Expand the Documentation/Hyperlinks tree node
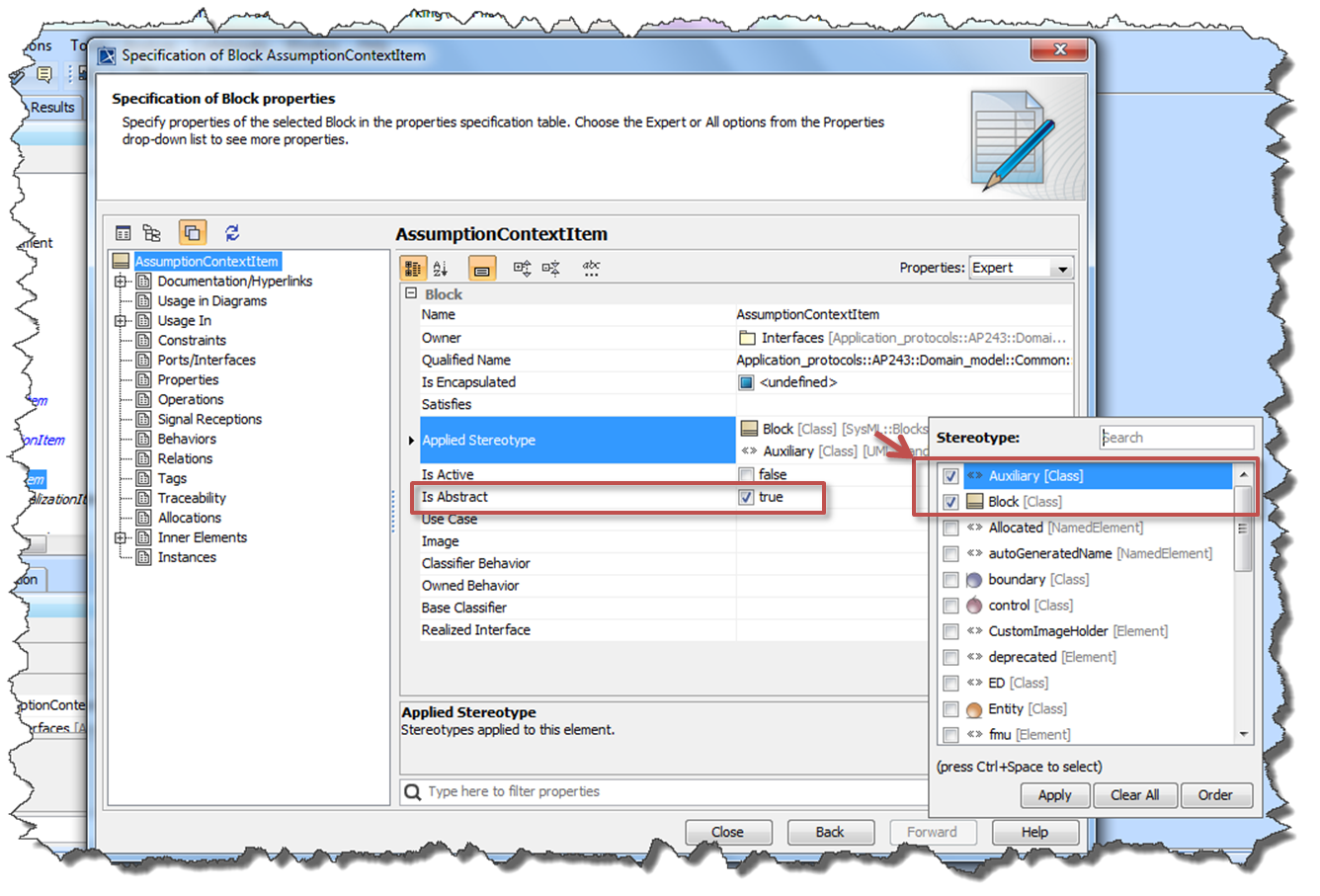The width and height of the screenshot is (1320, 896). (121, 282)
